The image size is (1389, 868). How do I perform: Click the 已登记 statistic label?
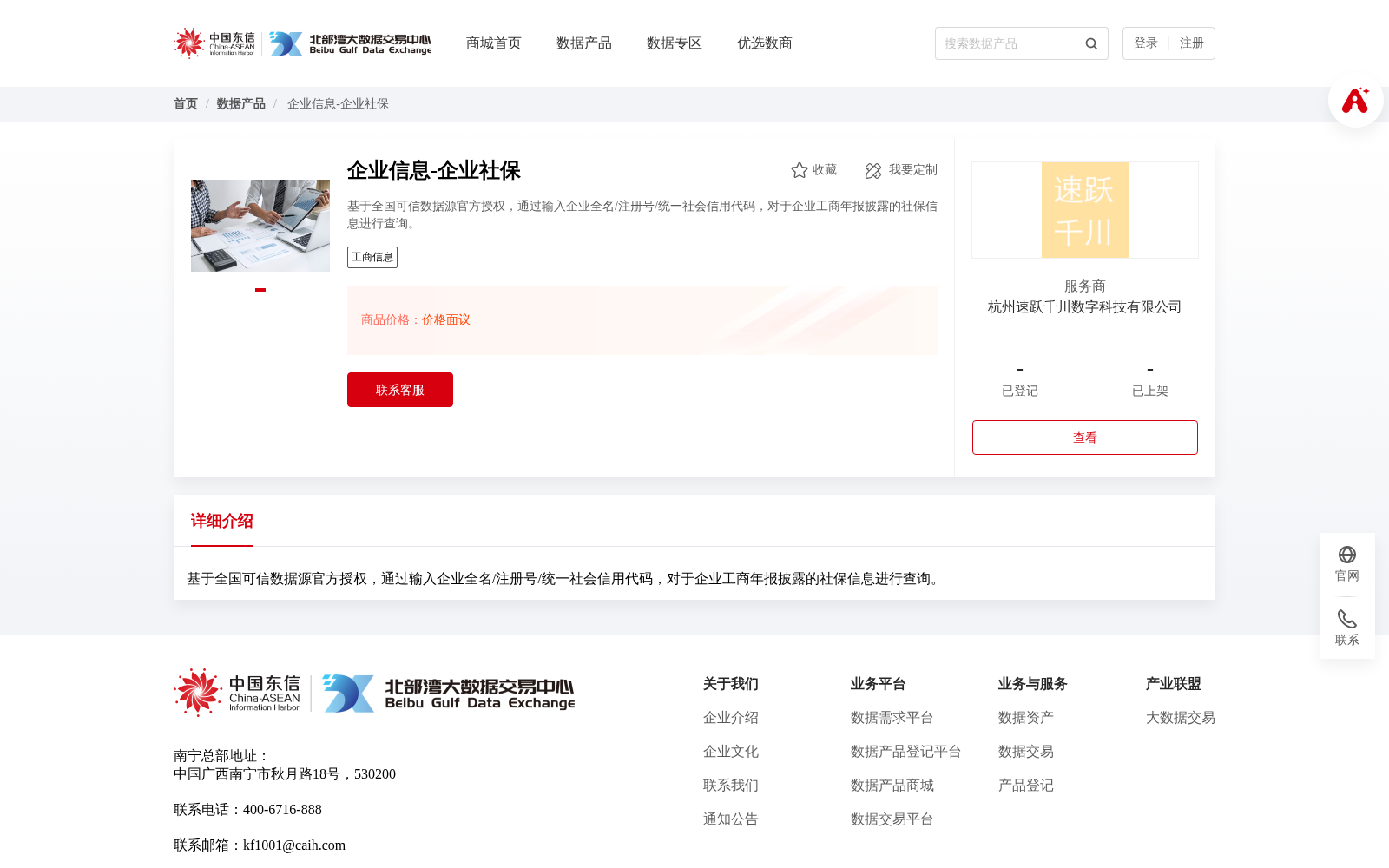(1020, 391)
